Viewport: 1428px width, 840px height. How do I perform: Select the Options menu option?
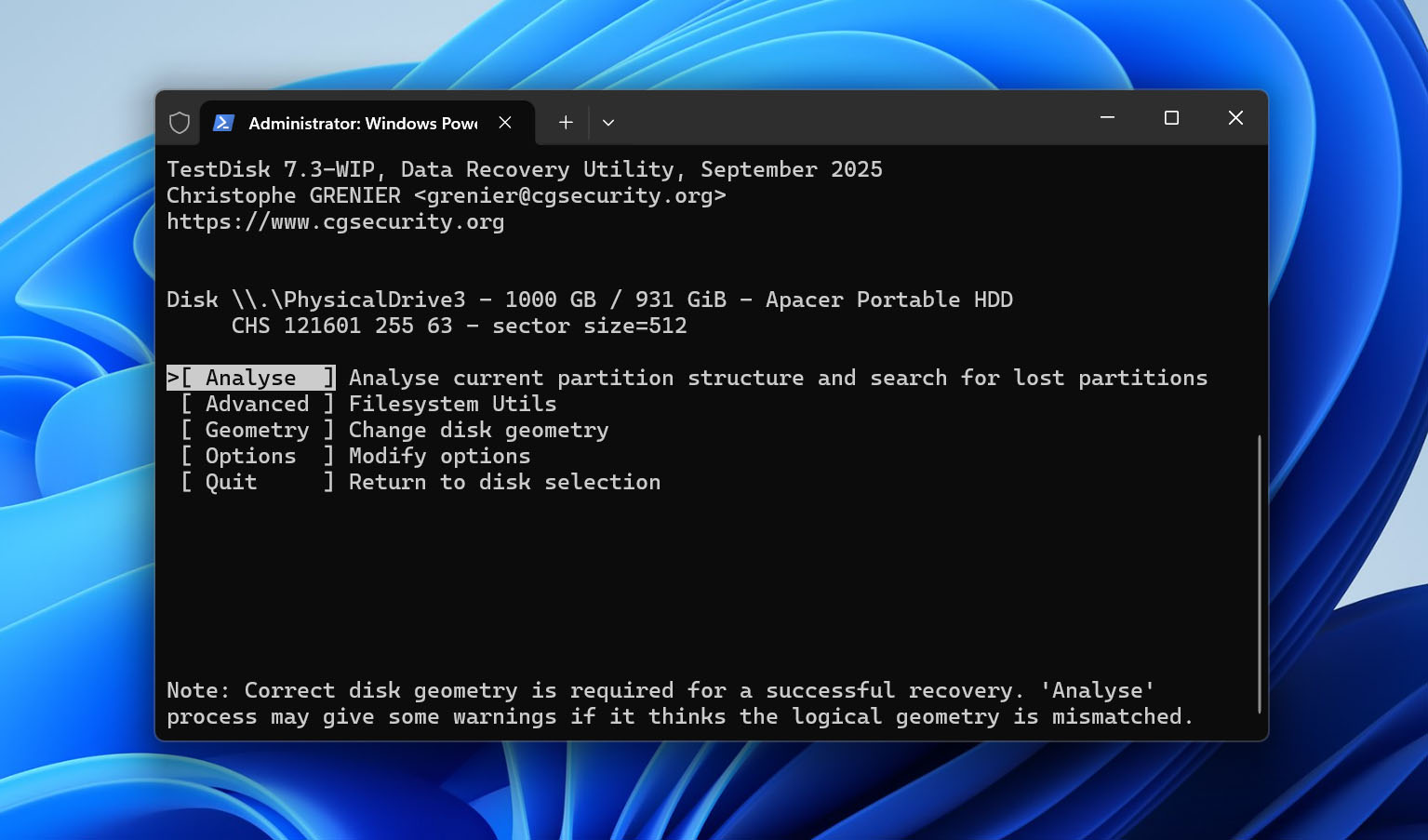258,456
